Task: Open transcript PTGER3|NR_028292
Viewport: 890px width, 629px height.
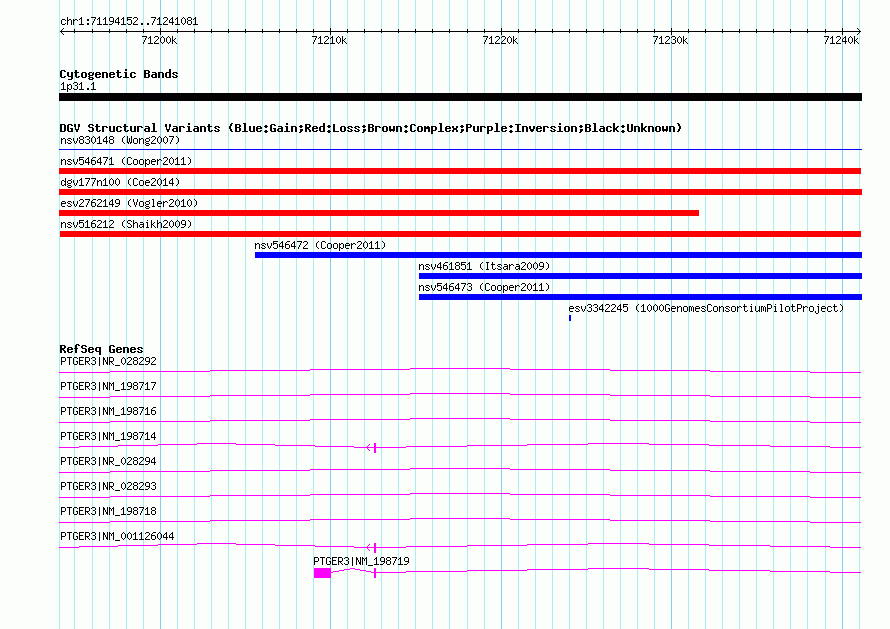Action: click(108, 361)
